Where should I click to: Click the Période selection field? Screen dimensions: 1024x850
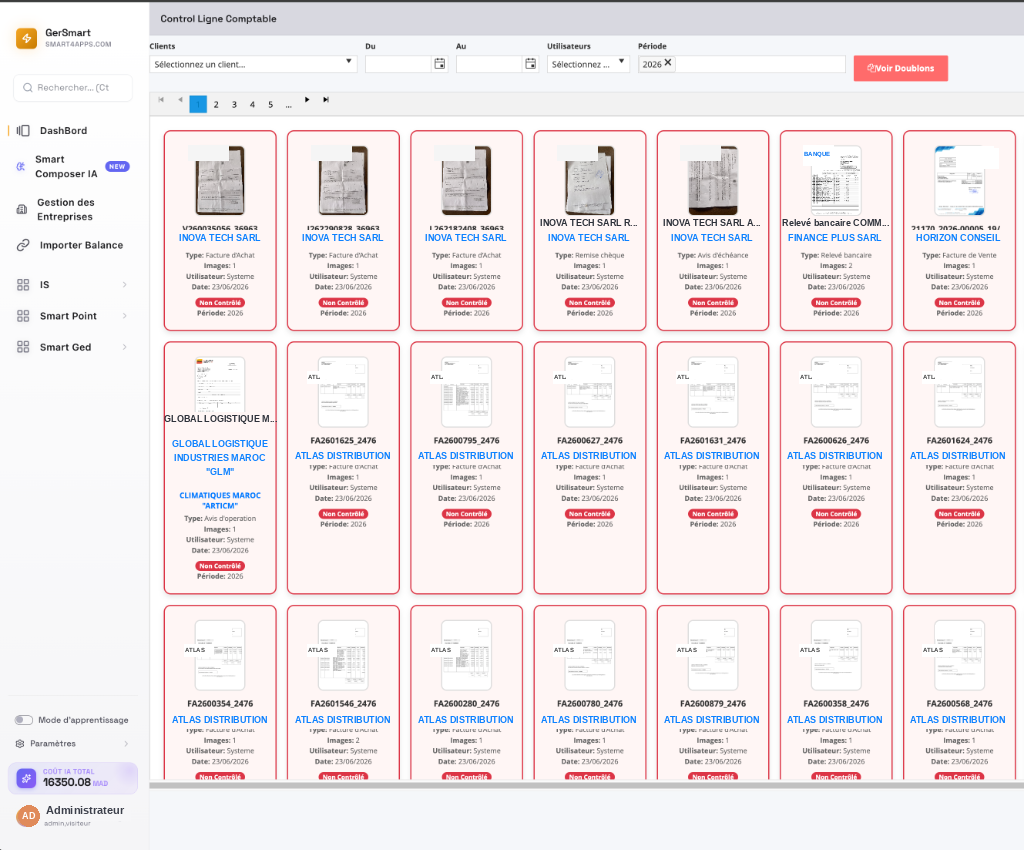click(742, 64)
